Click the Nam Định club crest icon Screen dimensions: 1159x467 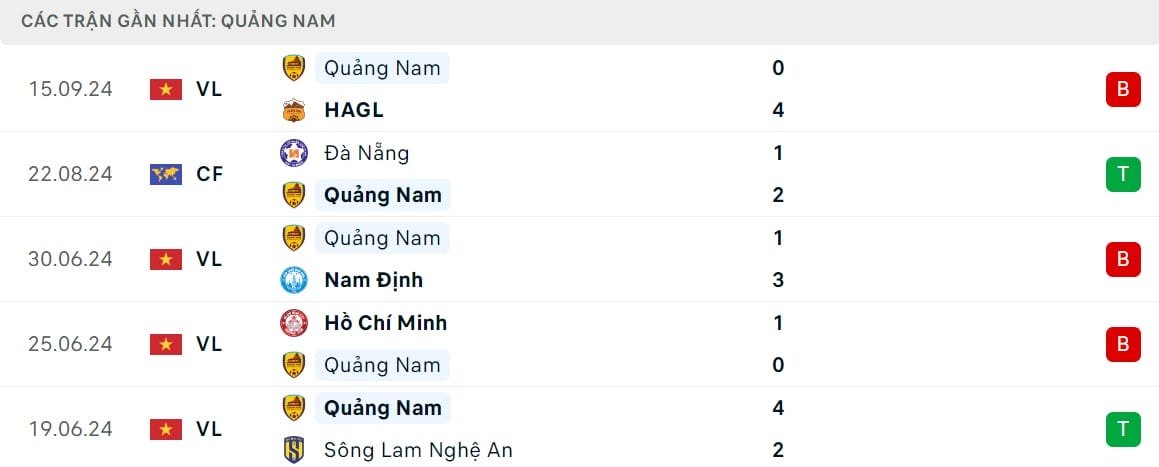point(293,280)
